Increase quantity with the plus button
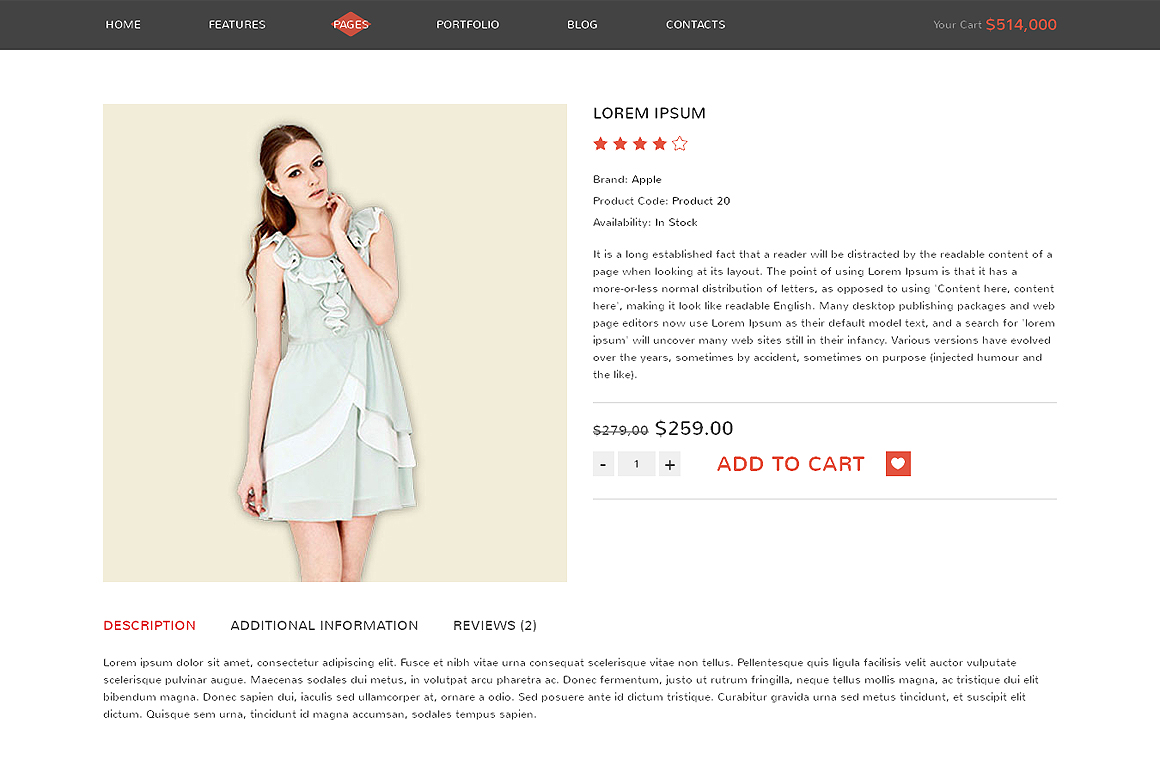 click(x=669, y=463)
